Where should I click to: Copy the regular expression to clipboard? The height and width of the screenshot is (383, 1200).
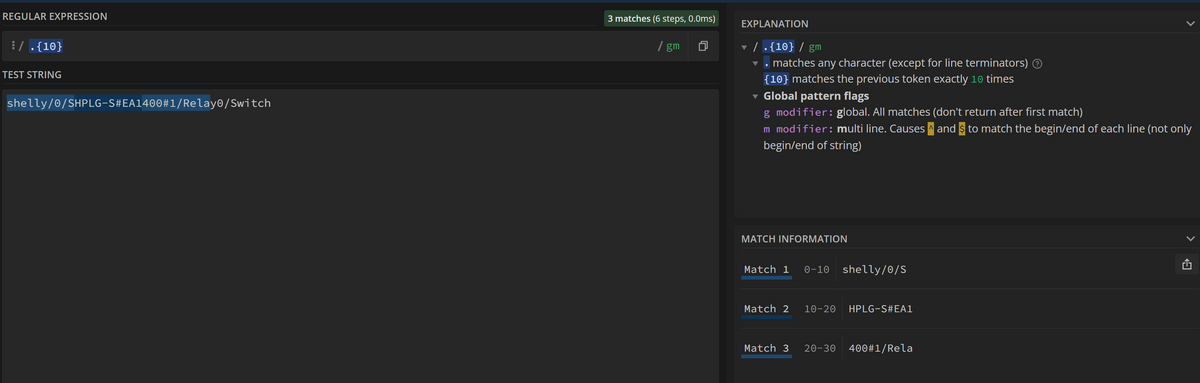coord(703,47)
